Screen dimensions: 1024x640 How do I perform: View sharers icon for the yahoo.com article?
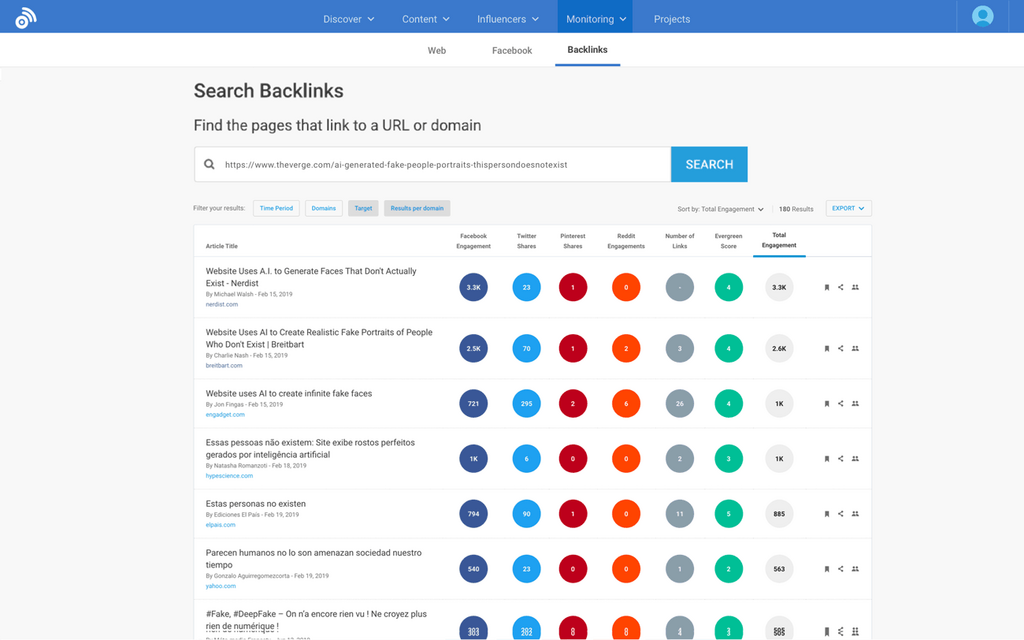pos(855,569)
